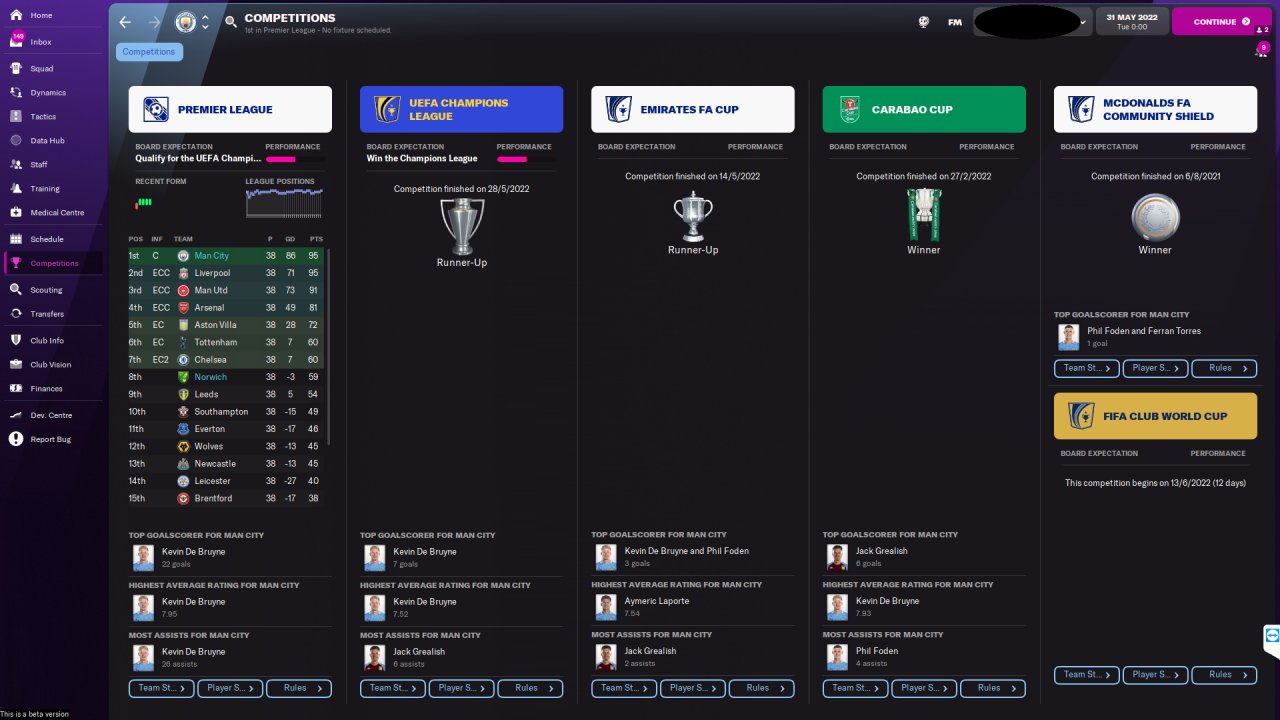Open the Medical Centre icon

(x=16, y=212)
